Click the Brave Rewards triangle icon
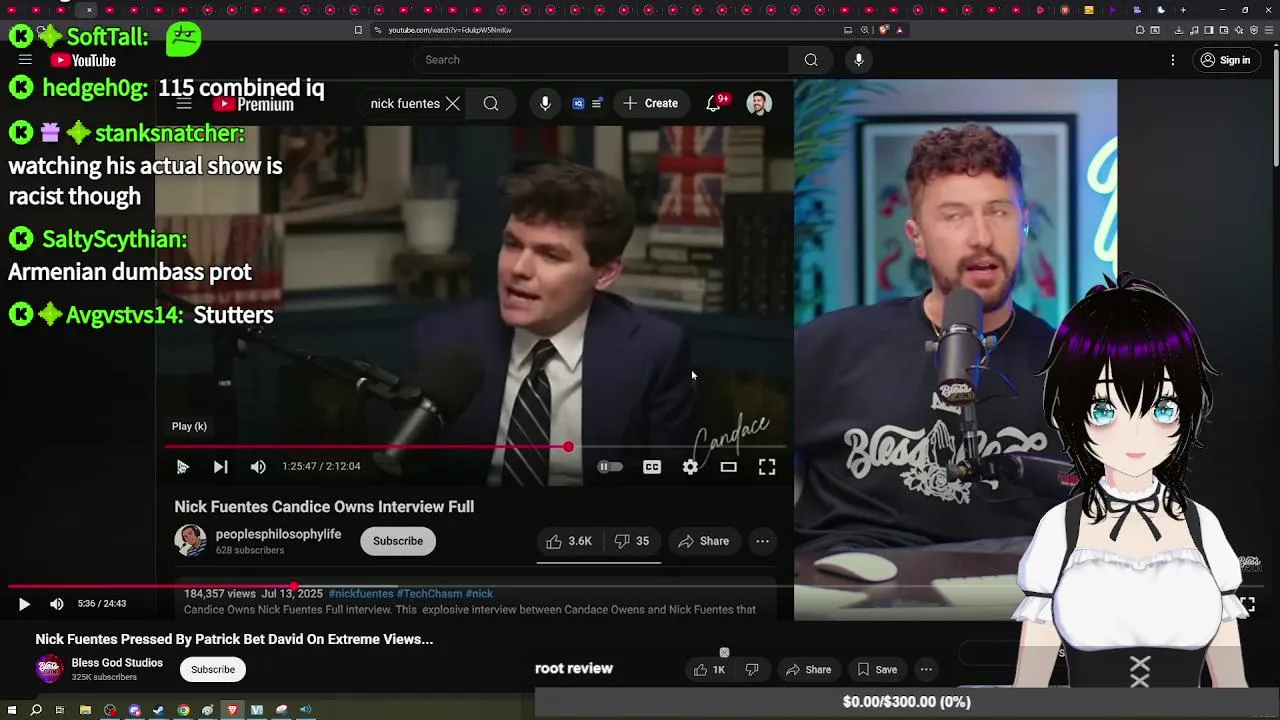This screenshot has width=1280, height=720. [899, 30]
